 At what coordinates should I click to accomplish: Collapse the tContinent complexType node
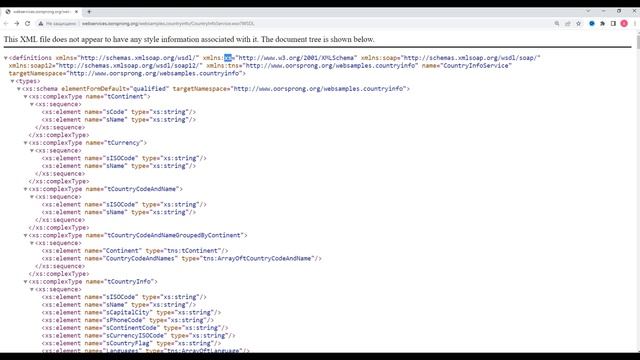click(x=25, y=97)
